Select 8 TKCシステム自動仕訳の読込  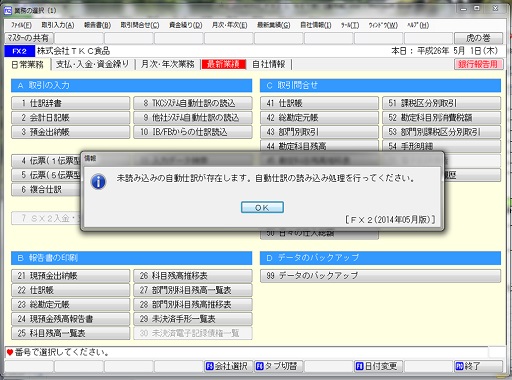click(x=193, y=103)
